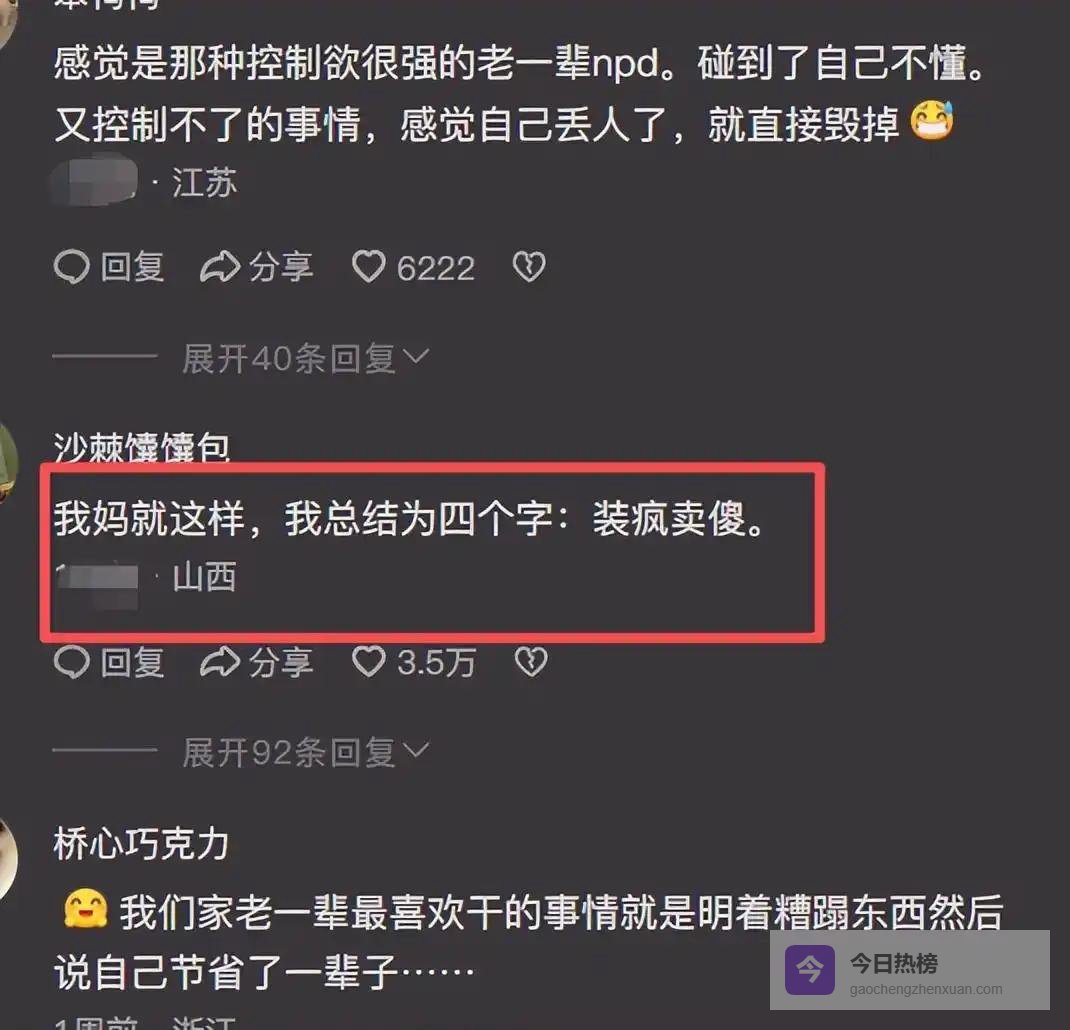Screen dimensions: 1070x1030
Task: Click the 今日热榜 purple logo icon
Action: point(809,970)
